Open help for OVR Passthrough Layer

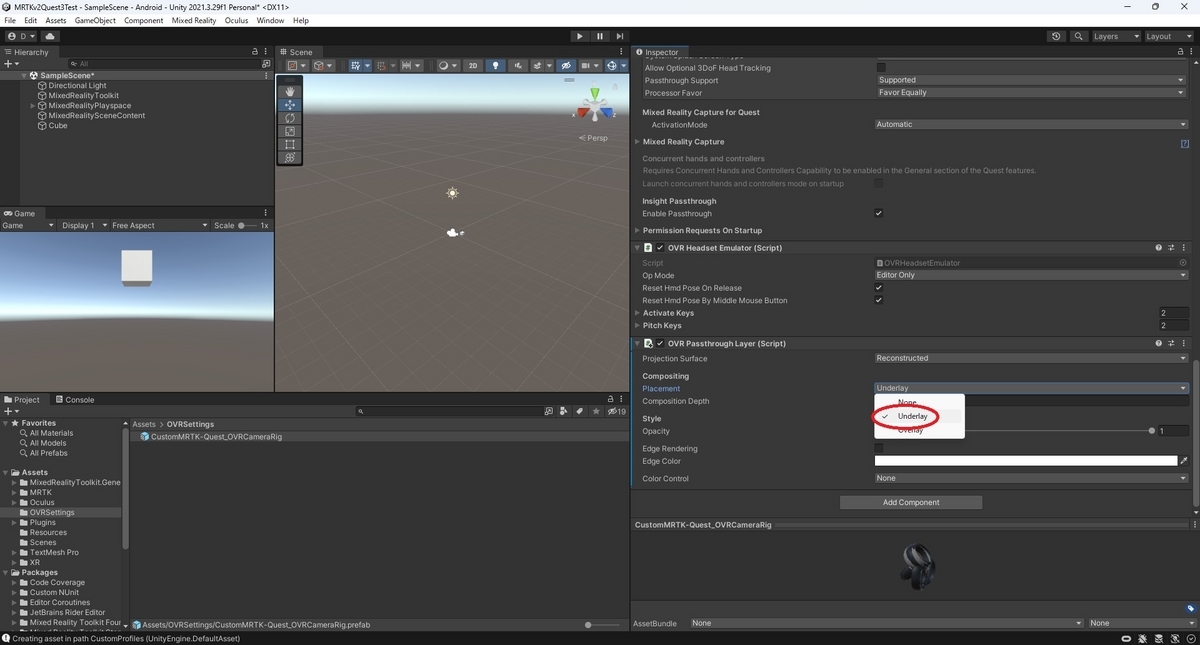[x=1159, y=343]
